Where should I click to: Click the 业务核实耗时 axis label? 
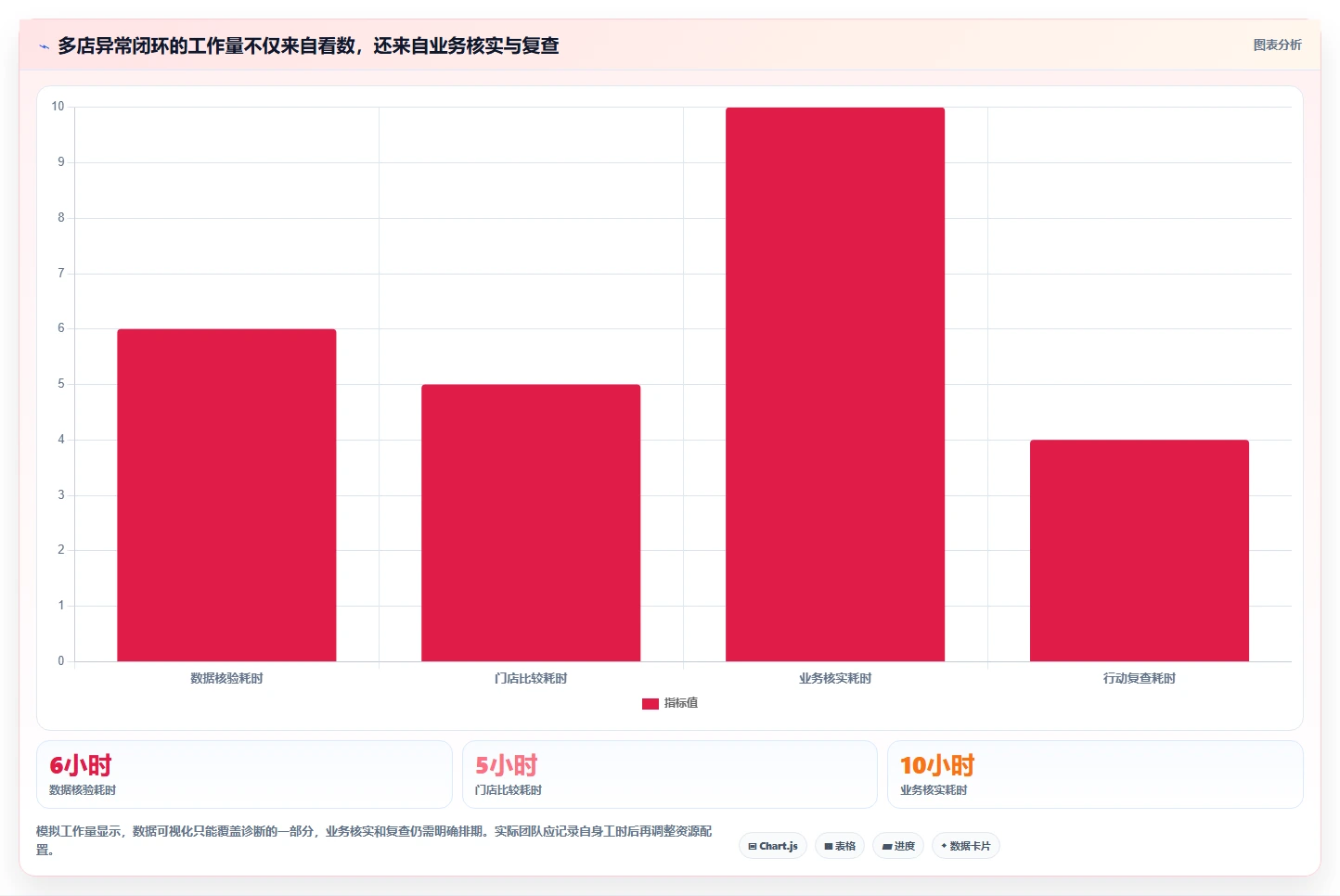coord(835,679)
